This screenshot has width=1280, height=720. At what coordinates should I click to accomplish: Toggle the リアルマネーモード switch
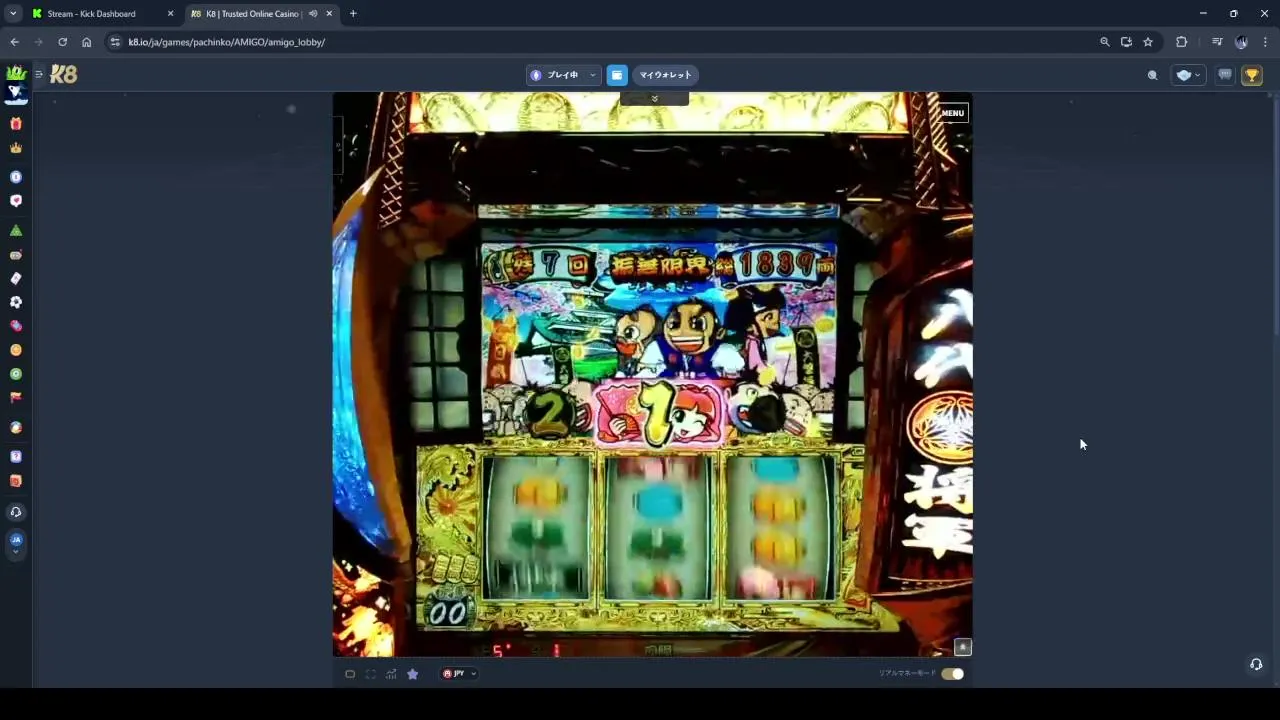[952, 674]
